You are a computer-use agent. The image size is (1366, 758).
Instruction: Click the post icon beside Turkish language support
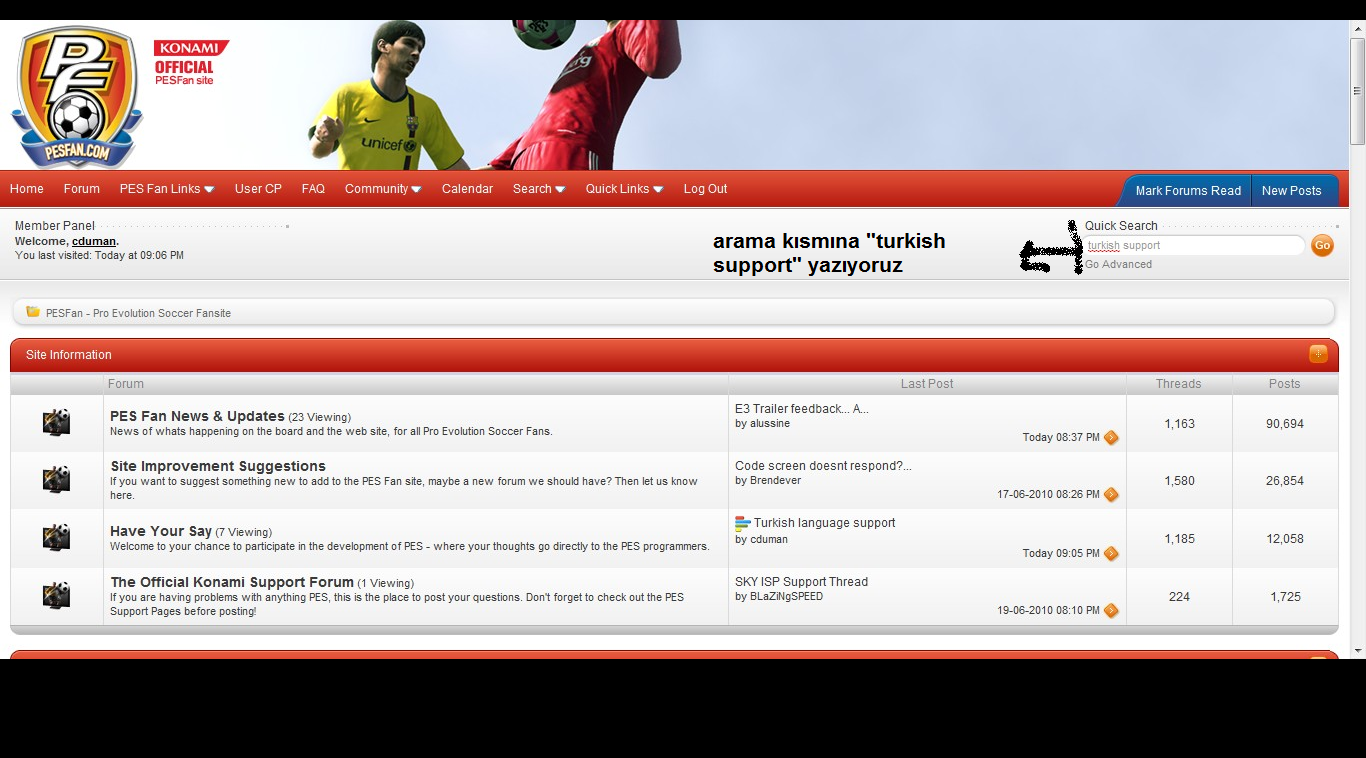pyautogui.click(x=742, y=523)
